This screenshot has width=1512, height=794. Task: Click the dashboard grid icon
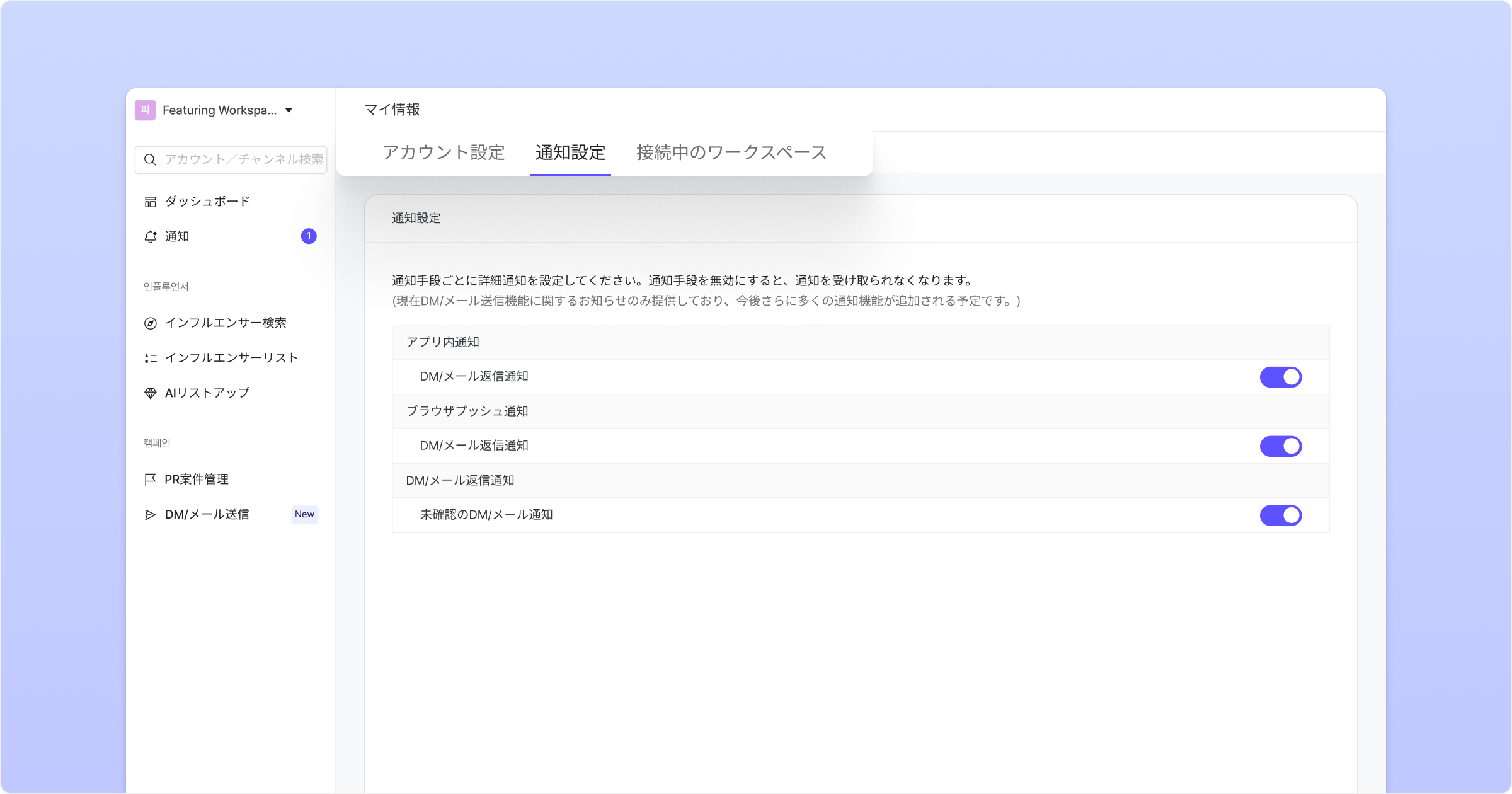[x=150, y=202]
